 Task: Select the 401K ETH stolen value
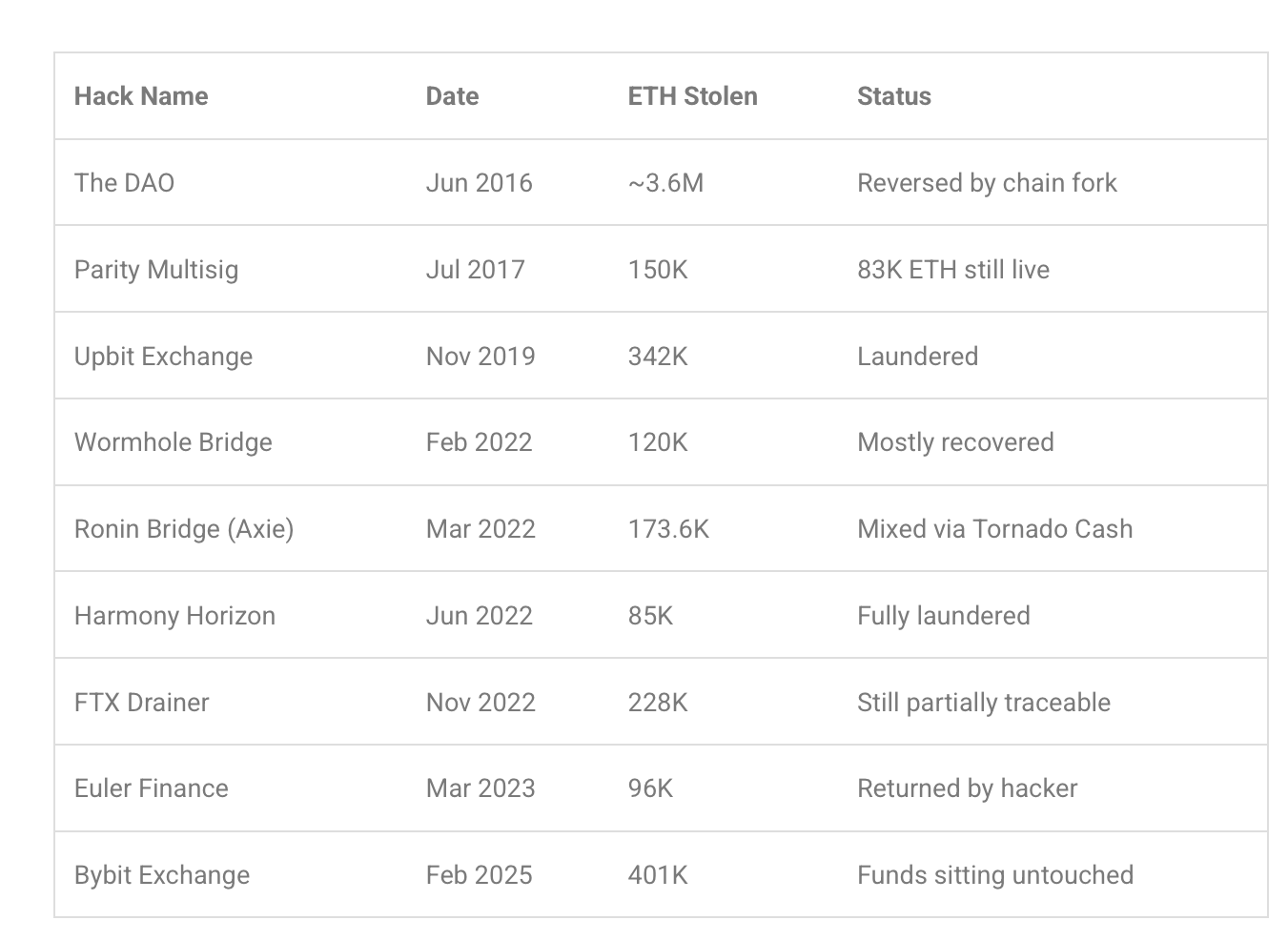658,875
